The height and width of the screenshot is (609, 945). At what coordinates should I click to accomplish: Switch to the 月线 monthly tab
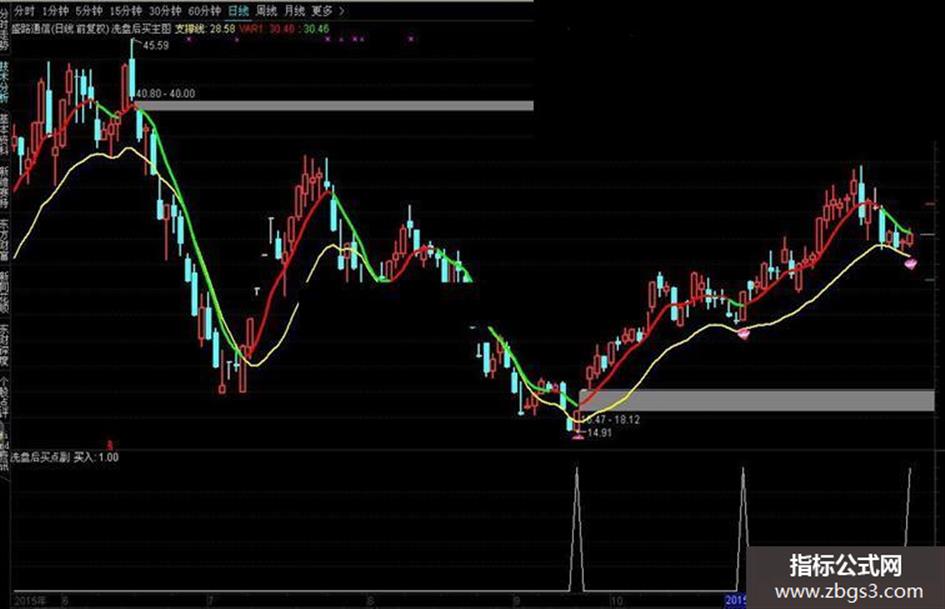(294, 11)
